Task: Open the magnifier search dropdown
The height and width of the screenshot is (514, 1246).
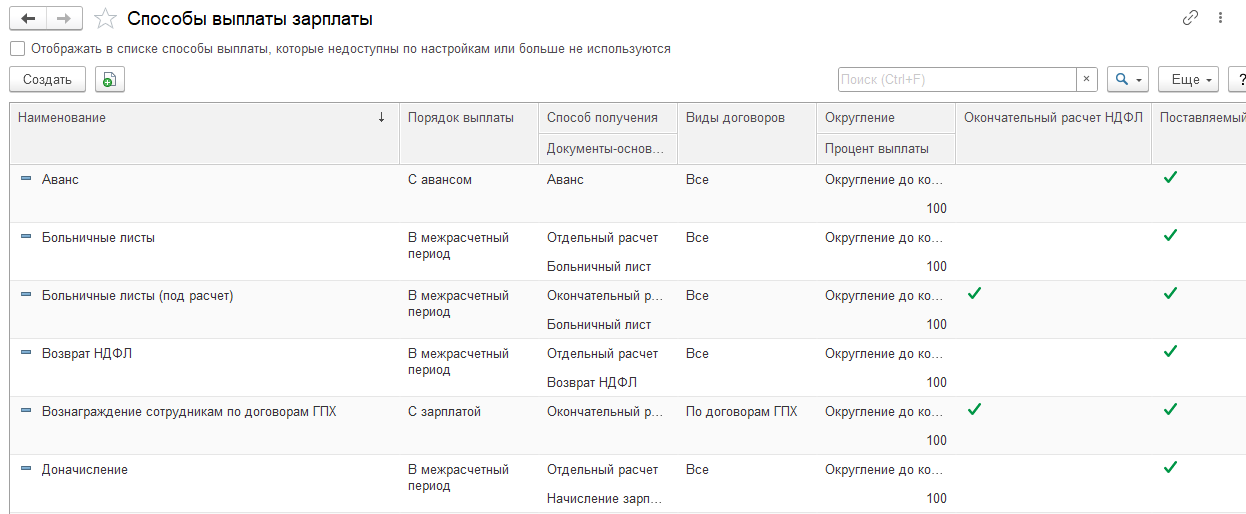Action: (x=1128, y=80)
